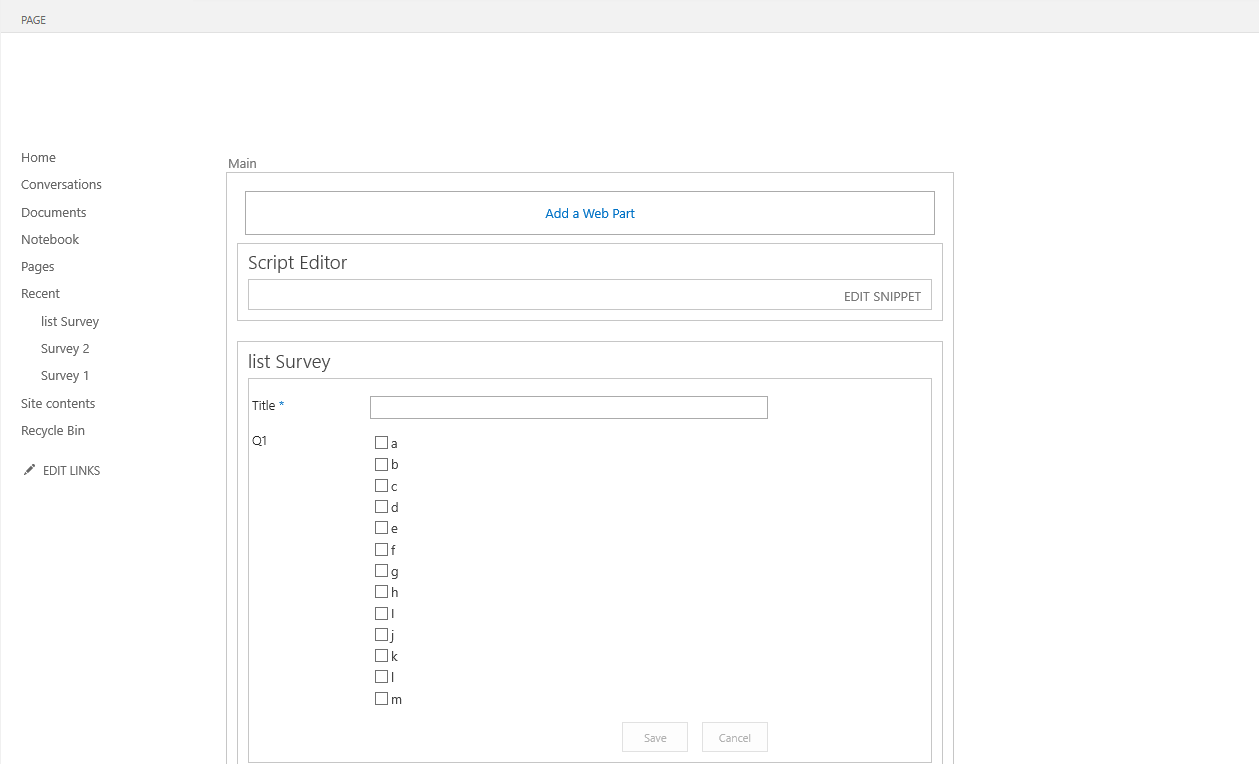The height and width of the screenshot is (764, 1259).
Task: Check option g under Q1
Action: pos(381,571)
